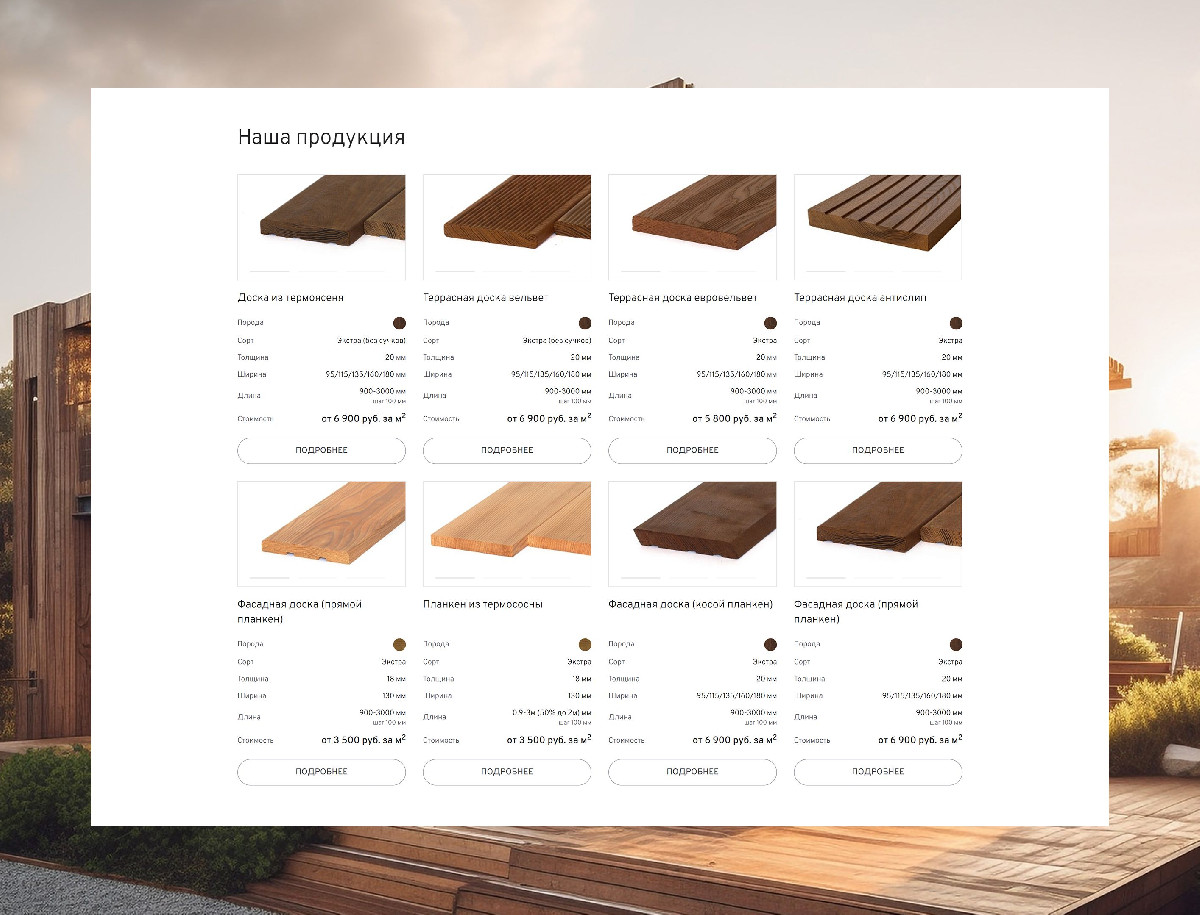This screenshot has height=915, width=1200.
Task: Open the Планкен из термососны product image
Action: point(507,533)
